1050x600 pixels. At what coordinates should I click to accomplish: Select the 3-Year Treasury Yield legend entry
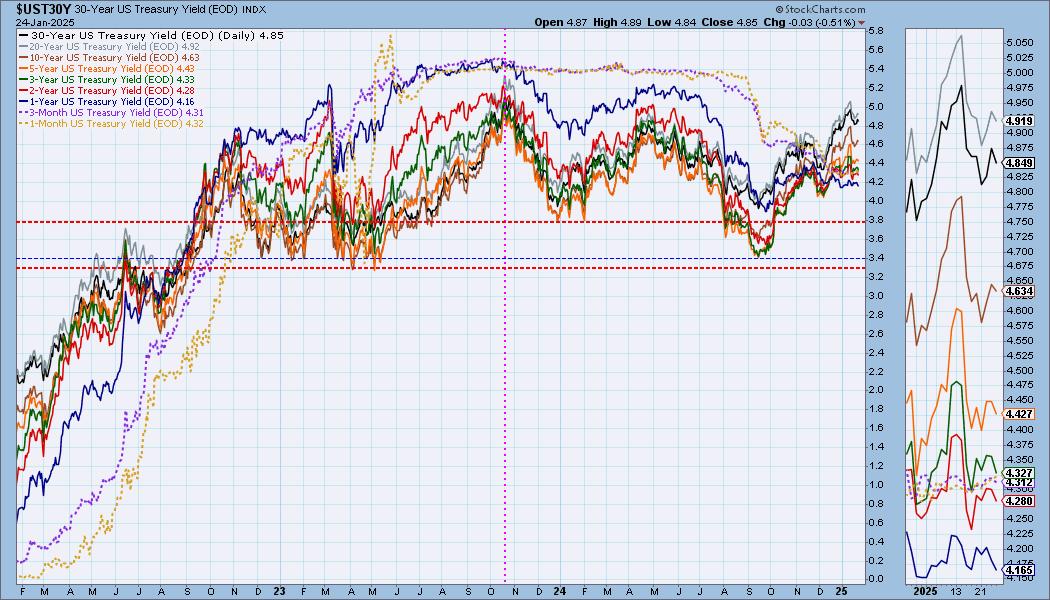tap(107, 79)
